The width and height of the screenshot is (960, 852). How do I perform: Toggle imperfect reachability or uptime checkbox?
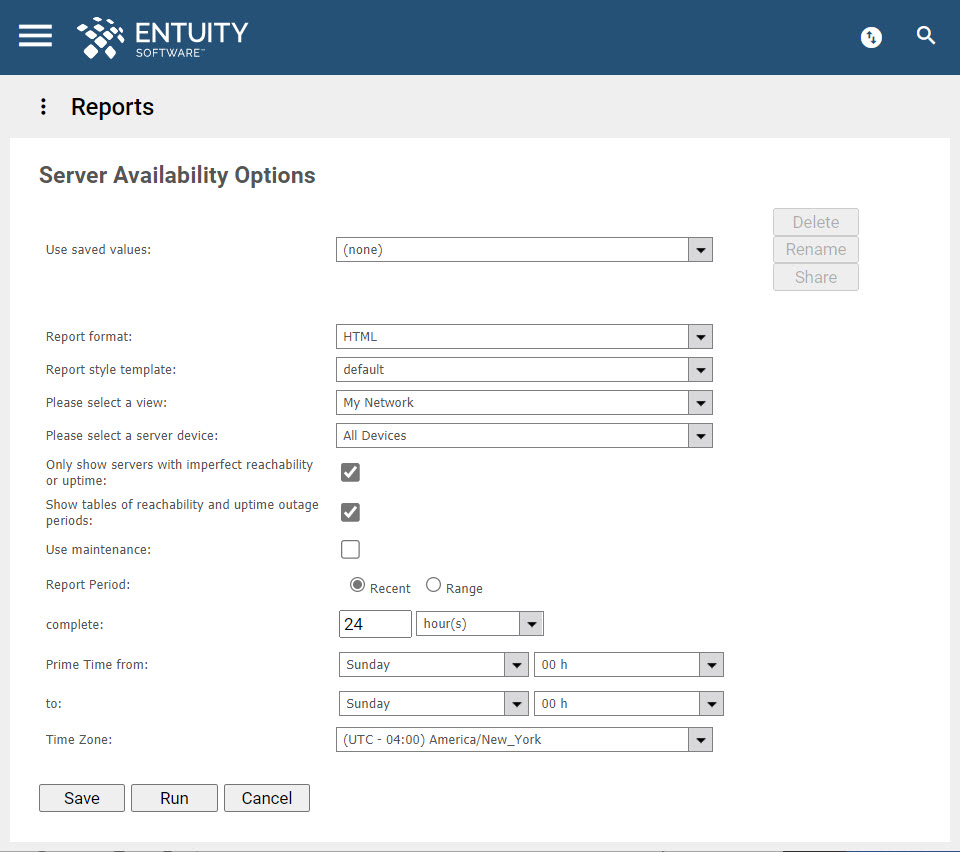click(350, 472)
